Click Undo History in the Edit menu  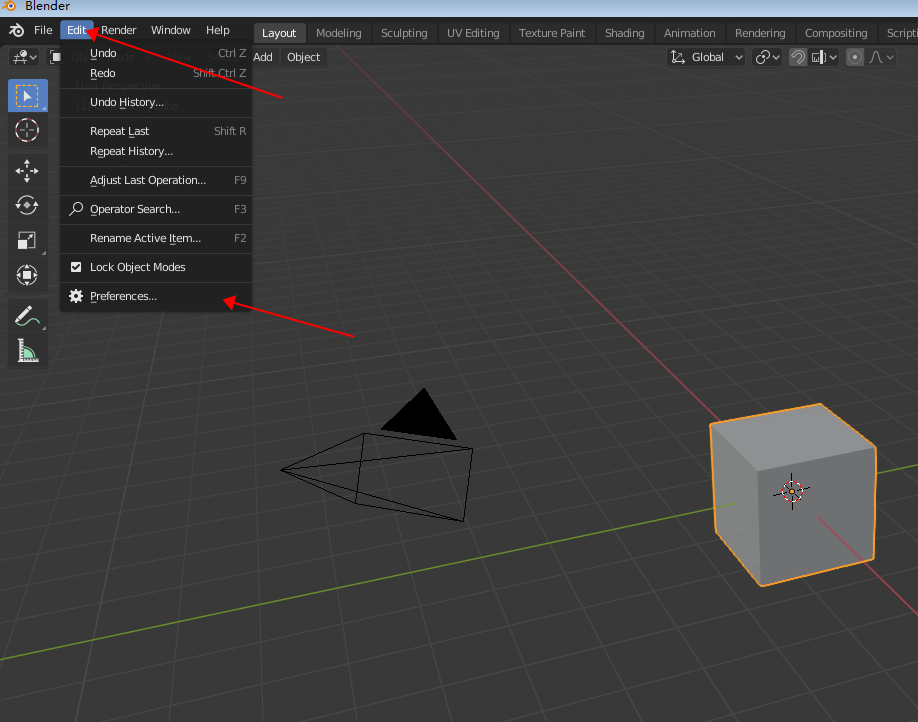pyautogui.click(x=126, y=103)
